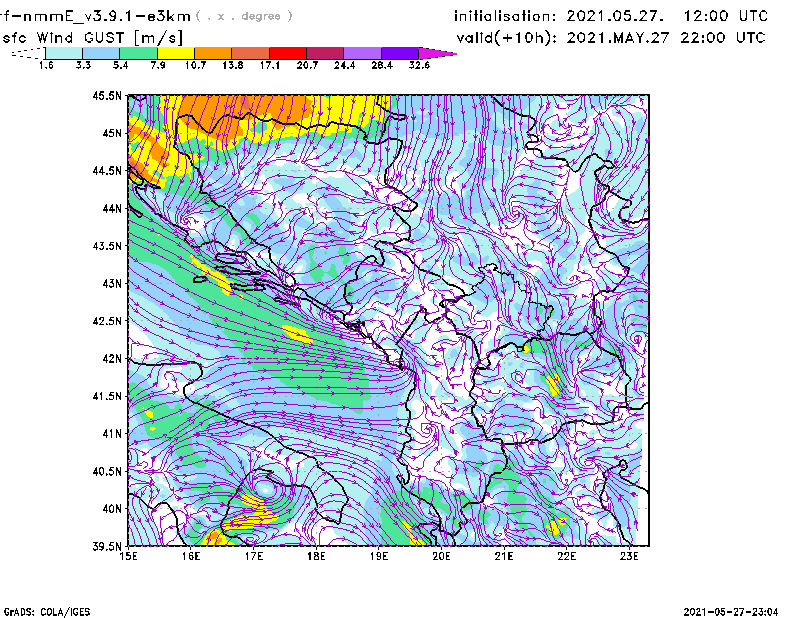Click the red 17.1–20.7 legend swatch
Image resolution: width=800 pixels, height=618 pixels.
point(288,53)
